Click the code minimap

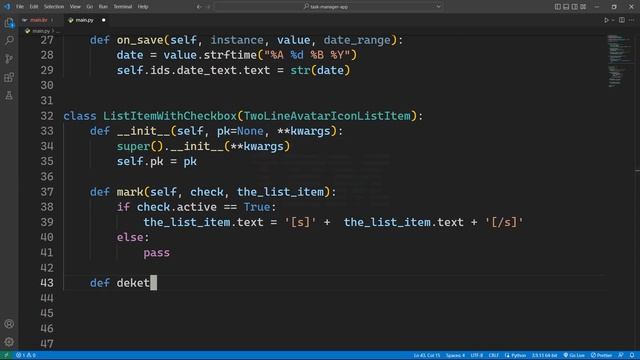pos(620,60)
